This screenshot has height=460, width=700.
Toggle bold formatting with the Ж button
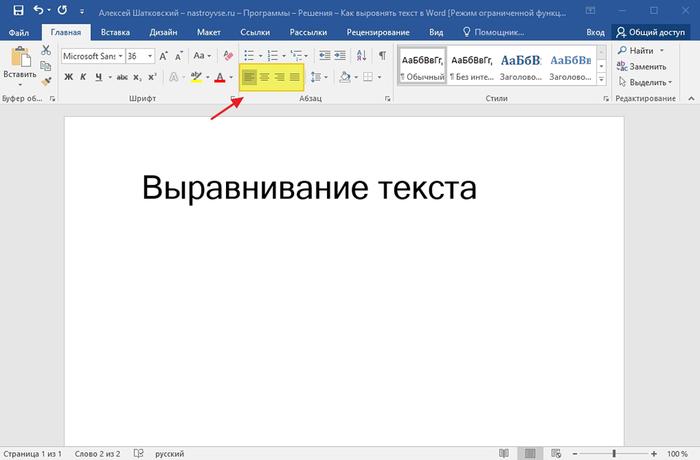(69, 77)
